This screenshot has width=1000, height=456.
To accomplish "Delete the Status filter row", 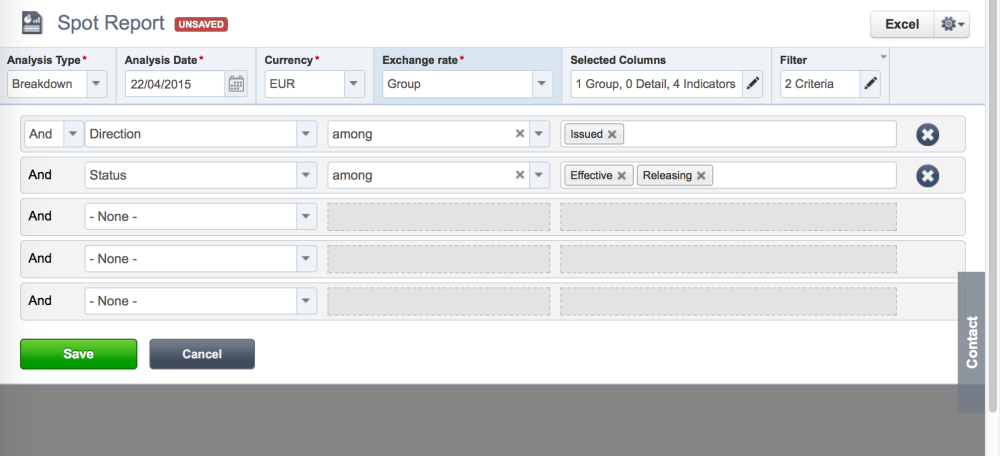I will (x=927, y=175).
